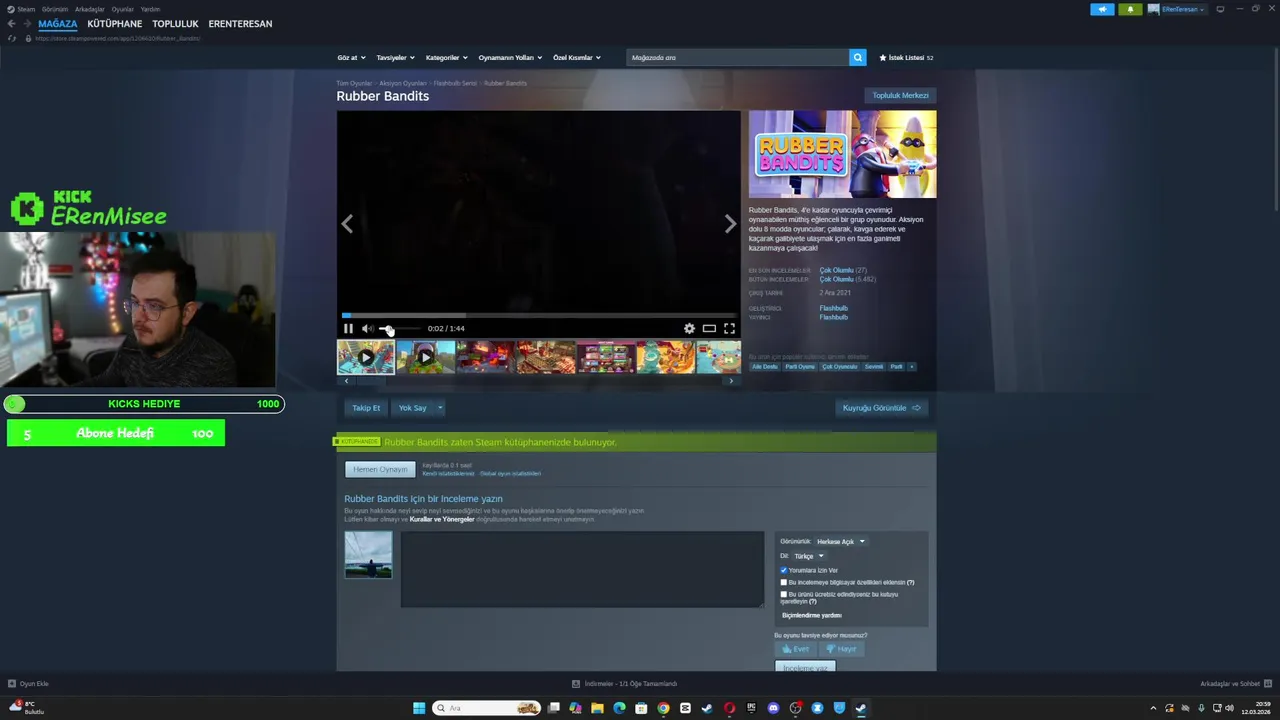Pause the Rubber Bandits trailer video
The width and height of the screenshot is (1280, 720).
point(348,328)
